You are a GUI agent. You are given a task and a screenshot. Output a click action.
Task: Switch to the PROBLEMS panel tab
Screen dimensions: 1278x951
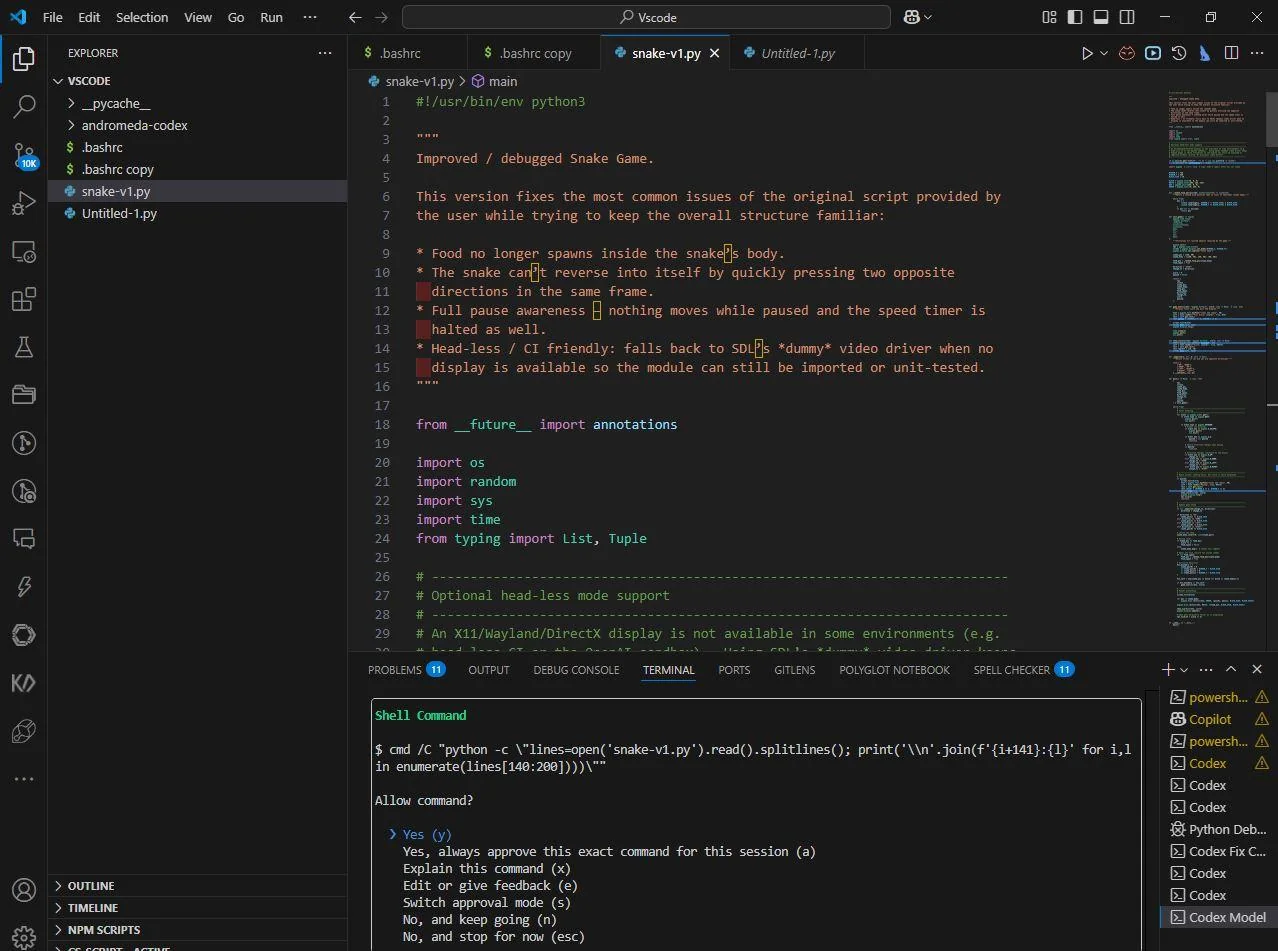pyautogui.click(x=395, y=670)
